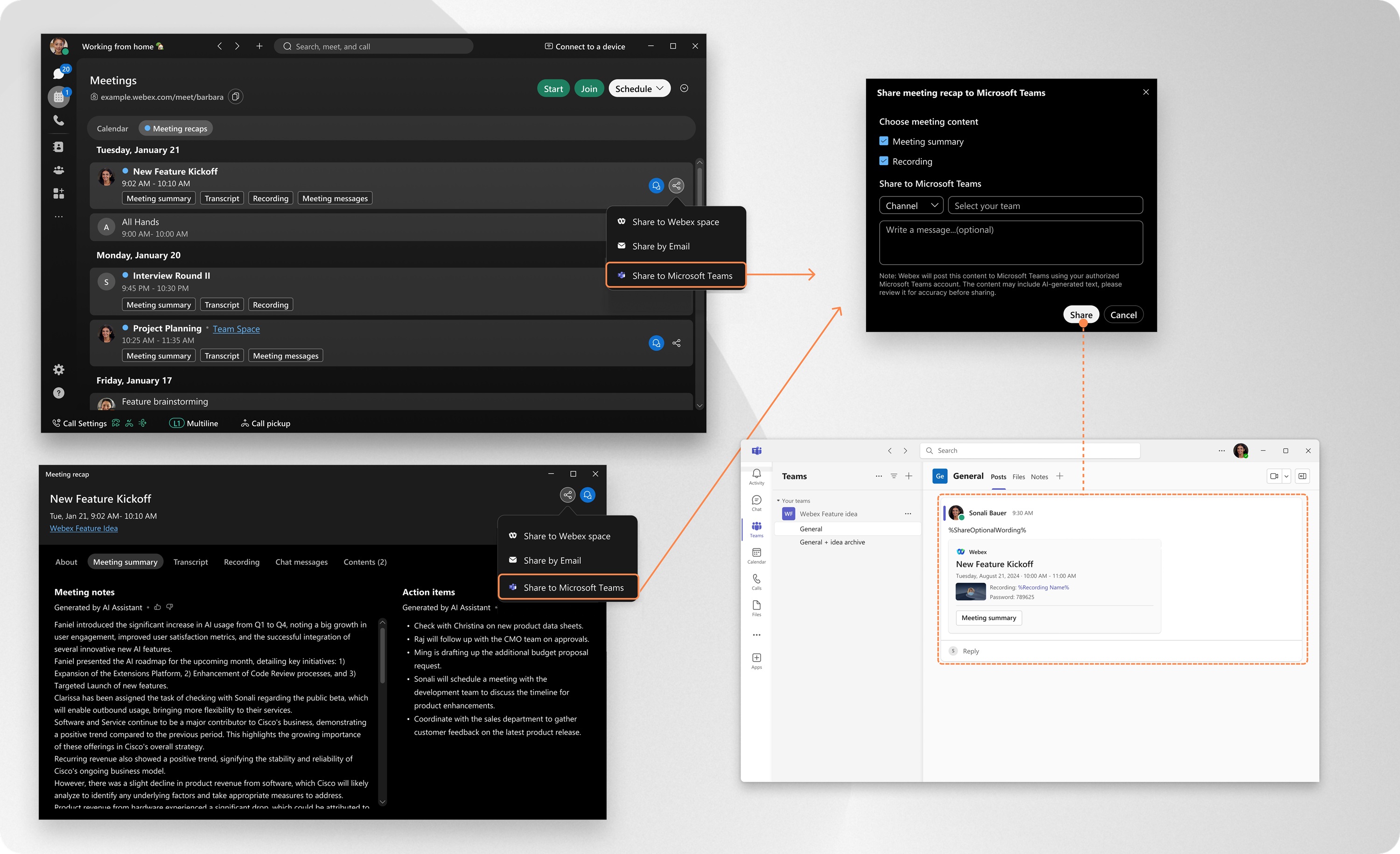Open ellipsis menu for Webex Feature idea team
This screenshot has width=1400, height=854.
click(908, 514)
